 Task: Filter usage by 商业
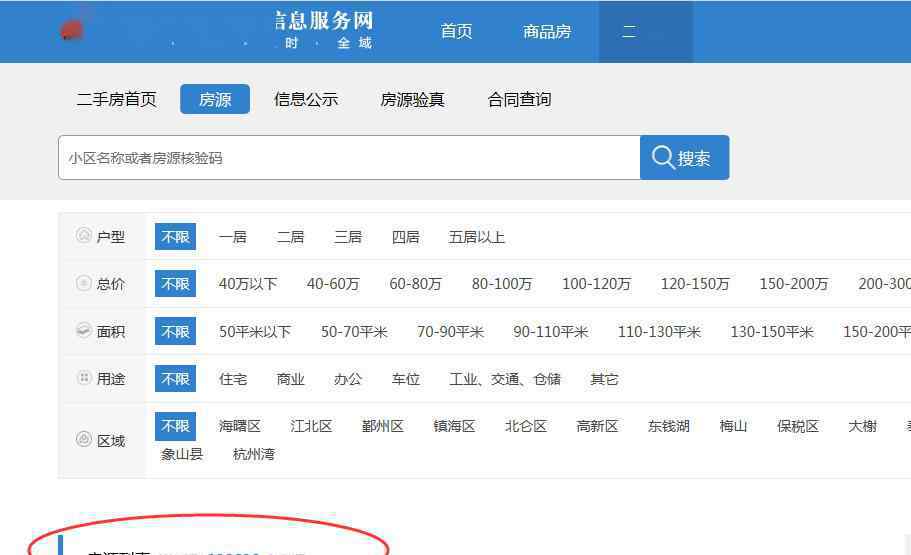290,379
